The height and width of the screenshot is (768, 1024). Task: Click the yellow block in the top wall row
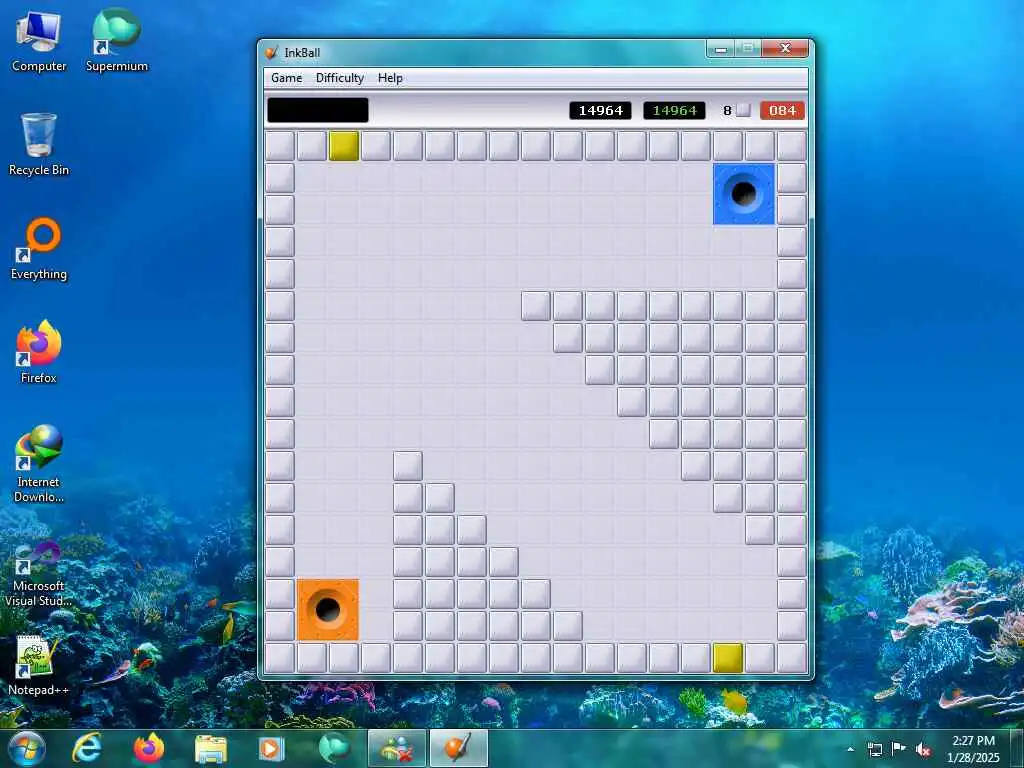point(344,146)
